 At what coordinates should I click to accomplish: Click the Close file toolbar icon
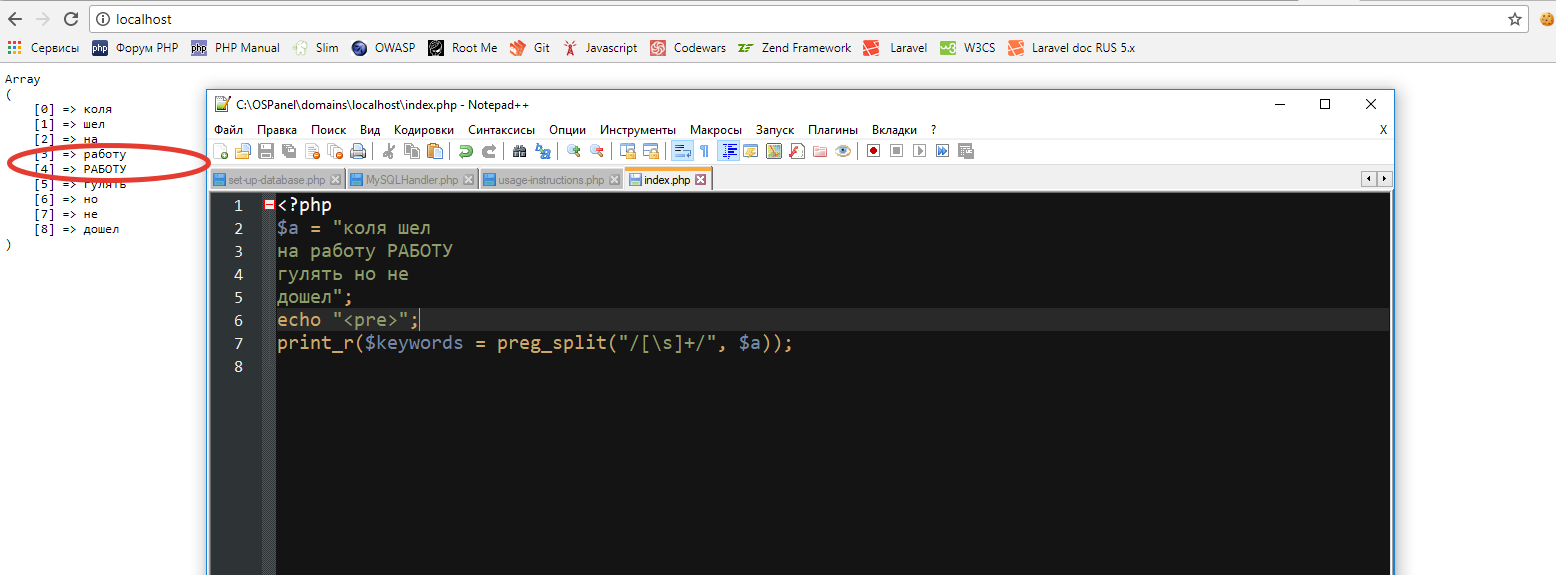click(313, 151)
